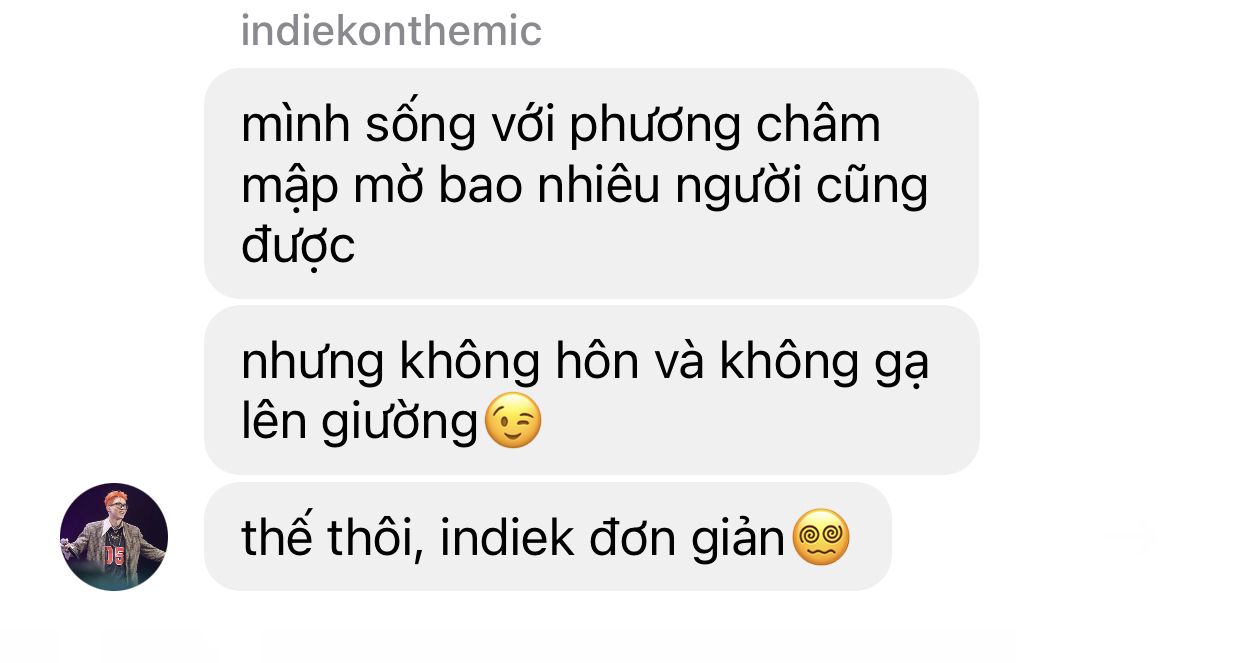Click the words "thế thôi" in last bubble
This screenshot has height=663, width=1242.
coord(326,538)
